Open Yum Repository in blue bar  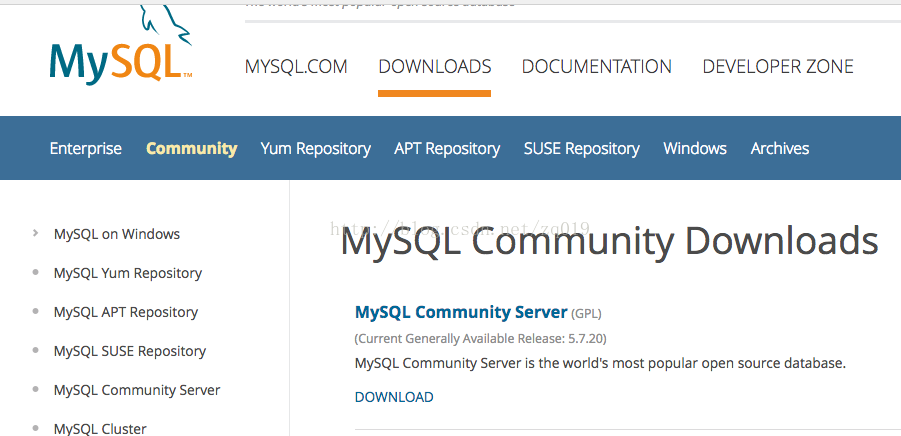(315, 149)
